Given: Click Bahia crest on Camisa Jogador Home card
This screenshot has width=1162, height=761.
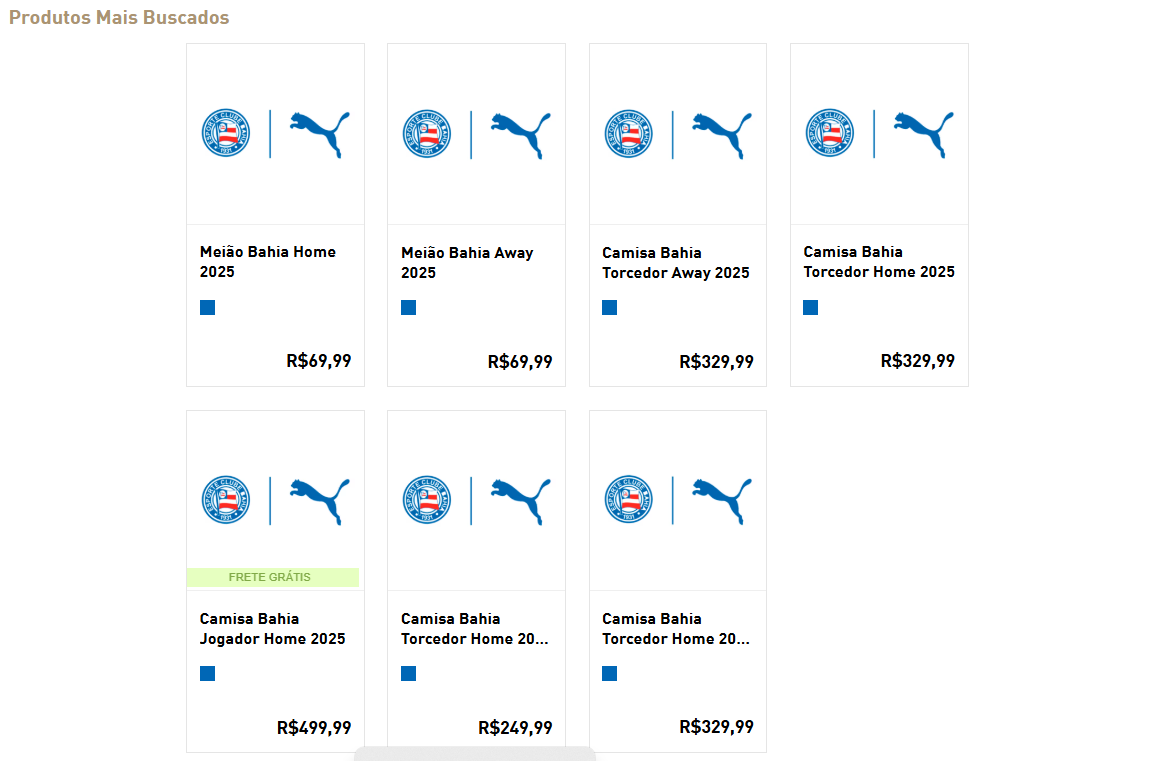Looking at the screenshot, I should coord(225,500).
